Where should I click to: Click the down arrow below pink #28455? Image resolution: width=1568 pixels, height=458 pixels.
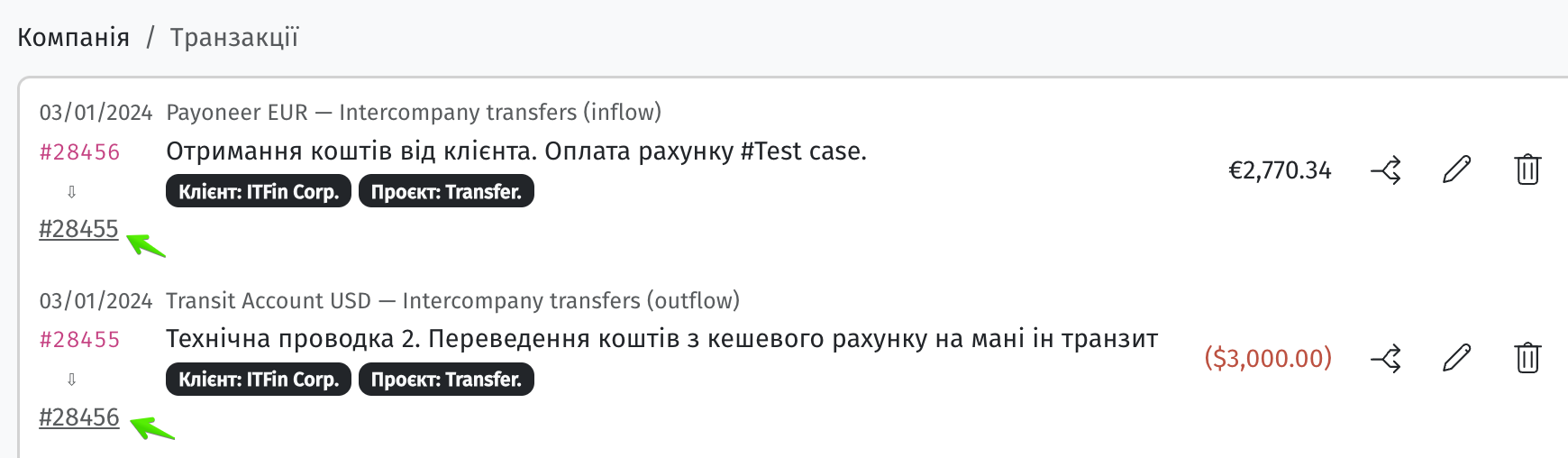(72, 380)
